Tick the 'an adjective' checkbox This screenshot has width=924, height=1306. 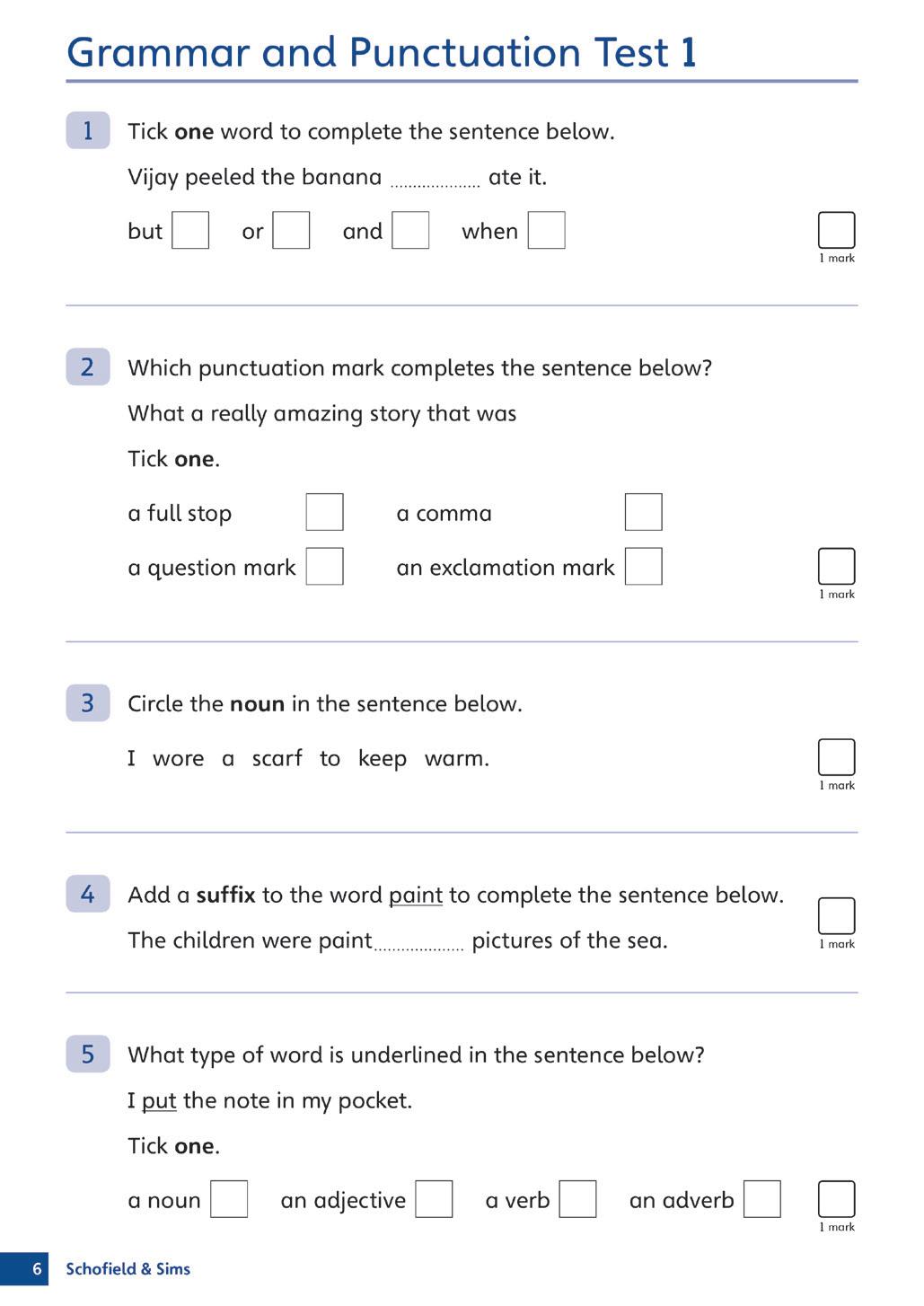pyautogui.click(x=434, y=1200)
